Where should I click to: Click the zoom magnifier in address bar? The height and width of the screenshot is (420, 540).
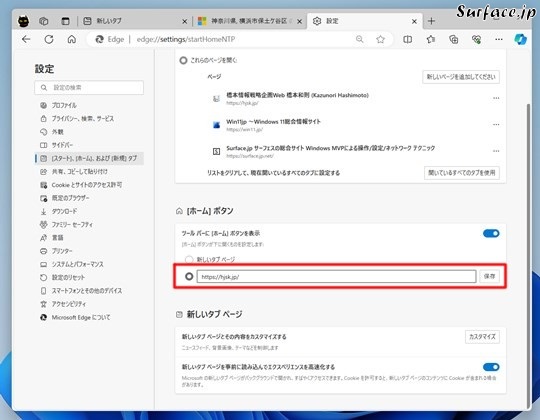(360, 39)
